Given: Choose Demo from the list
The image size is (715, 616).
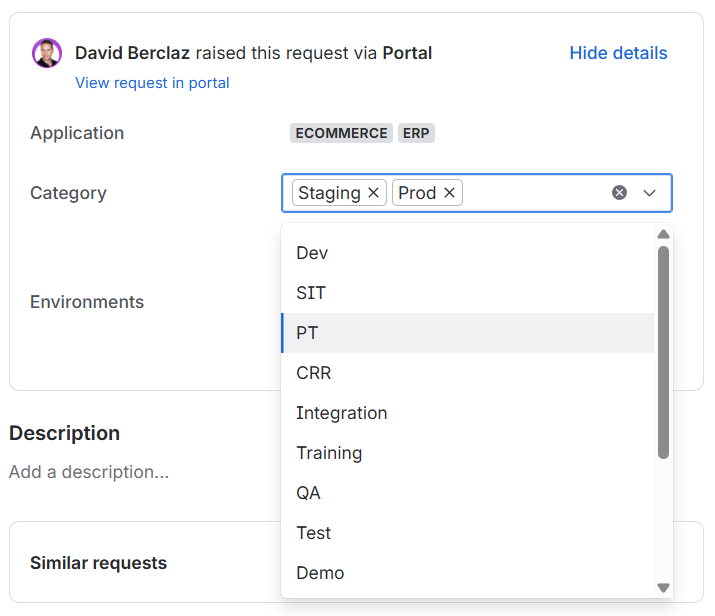Looking at the screenshot, I should [x=468, y=573].
